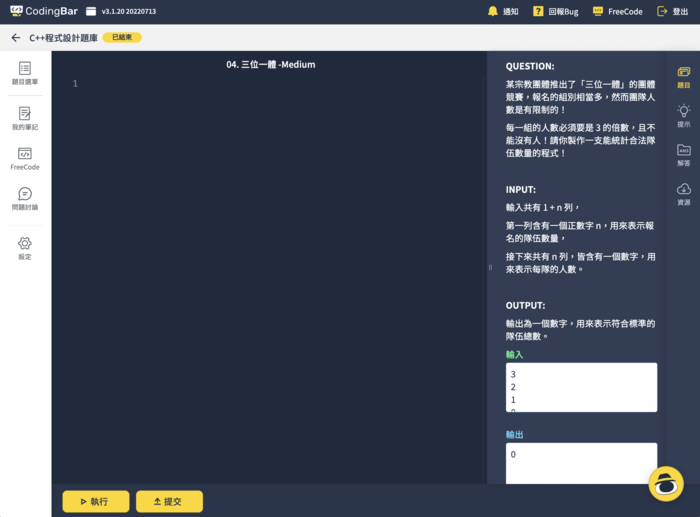Show the 提示 hints tab

pyautogui.click(x=684, y=116)
